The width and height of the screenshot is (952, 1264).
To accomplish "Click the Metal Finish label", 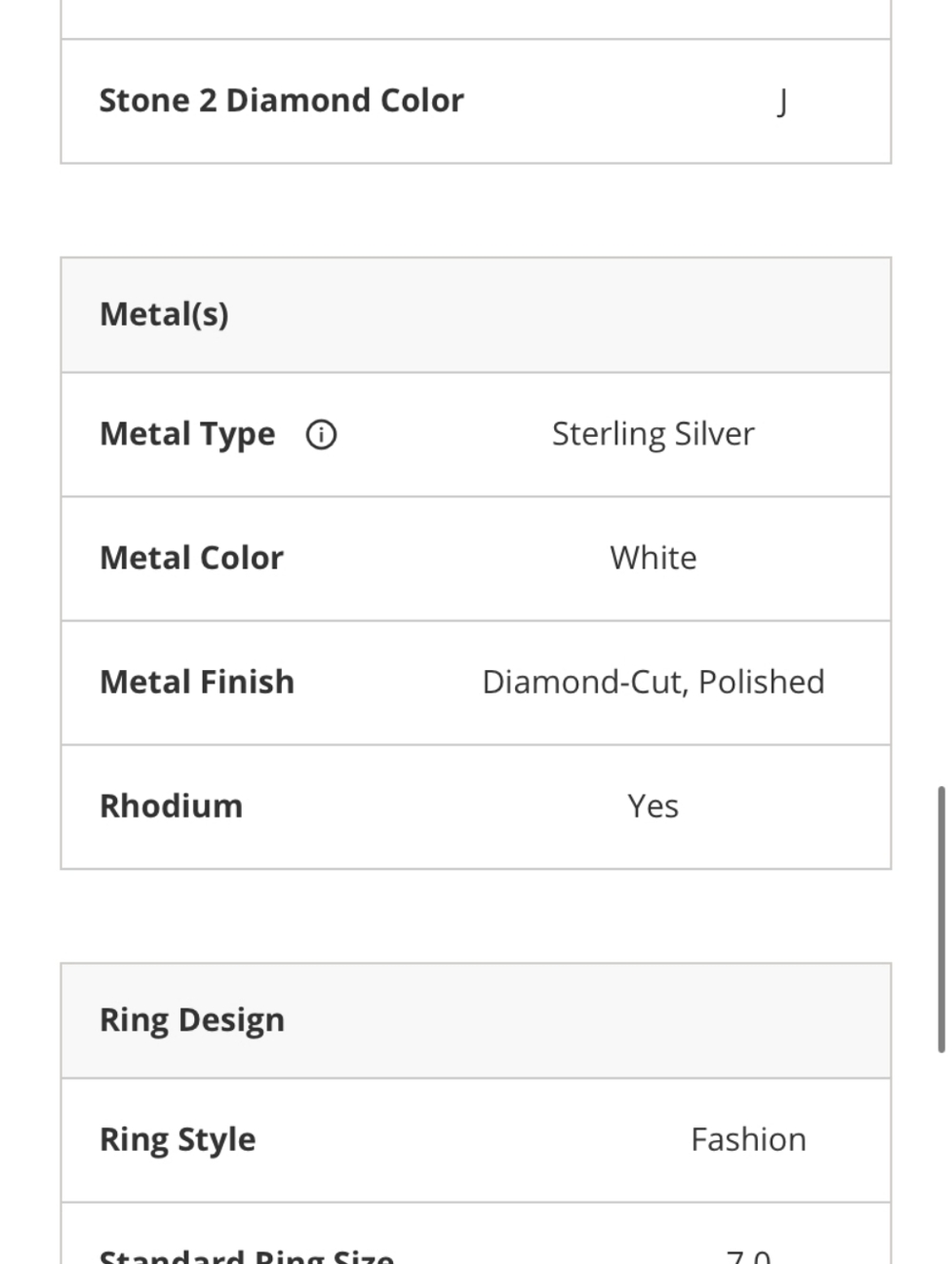I will pyautogui.click(x=197, y=682).
